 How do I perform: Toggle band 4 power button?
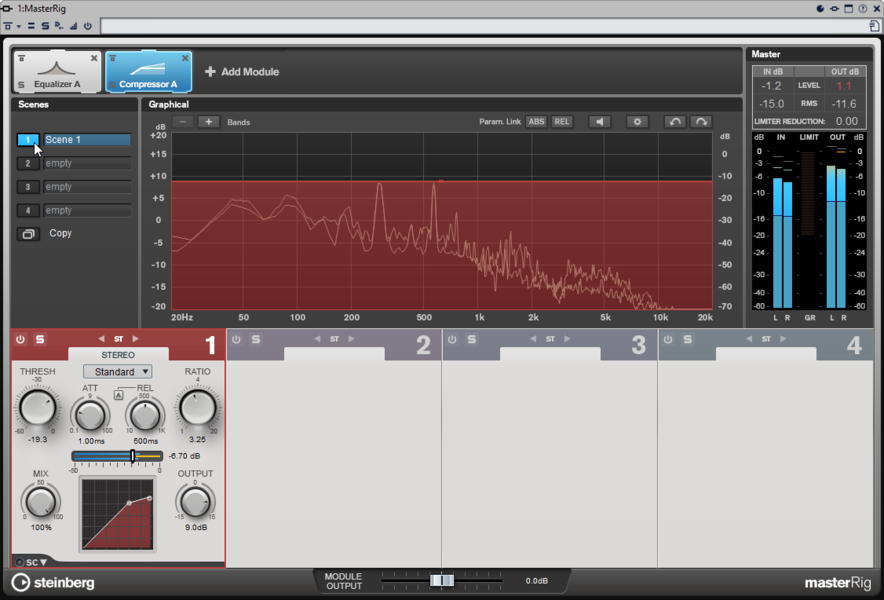click(x=668, y=339)
